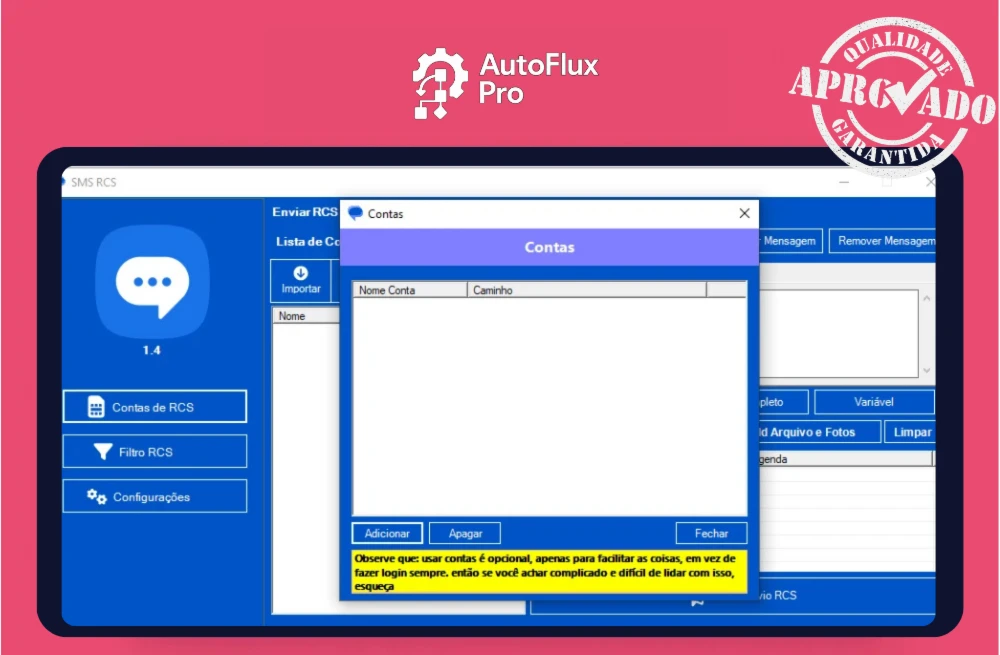Click the Limpar button

[x=910, y=432]
